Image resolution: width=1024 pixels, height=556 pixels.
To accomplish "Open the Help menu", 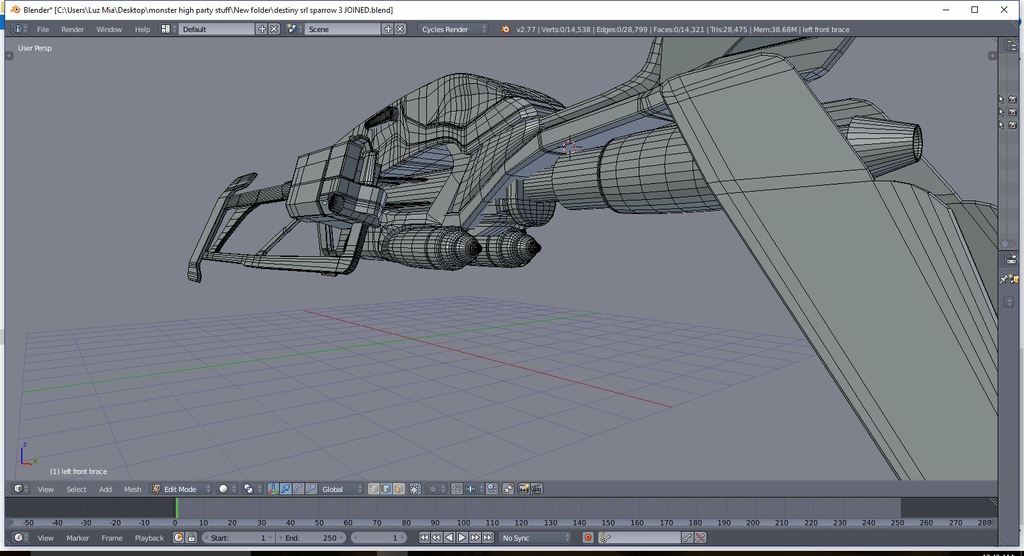I will click(x=142, y=29).
